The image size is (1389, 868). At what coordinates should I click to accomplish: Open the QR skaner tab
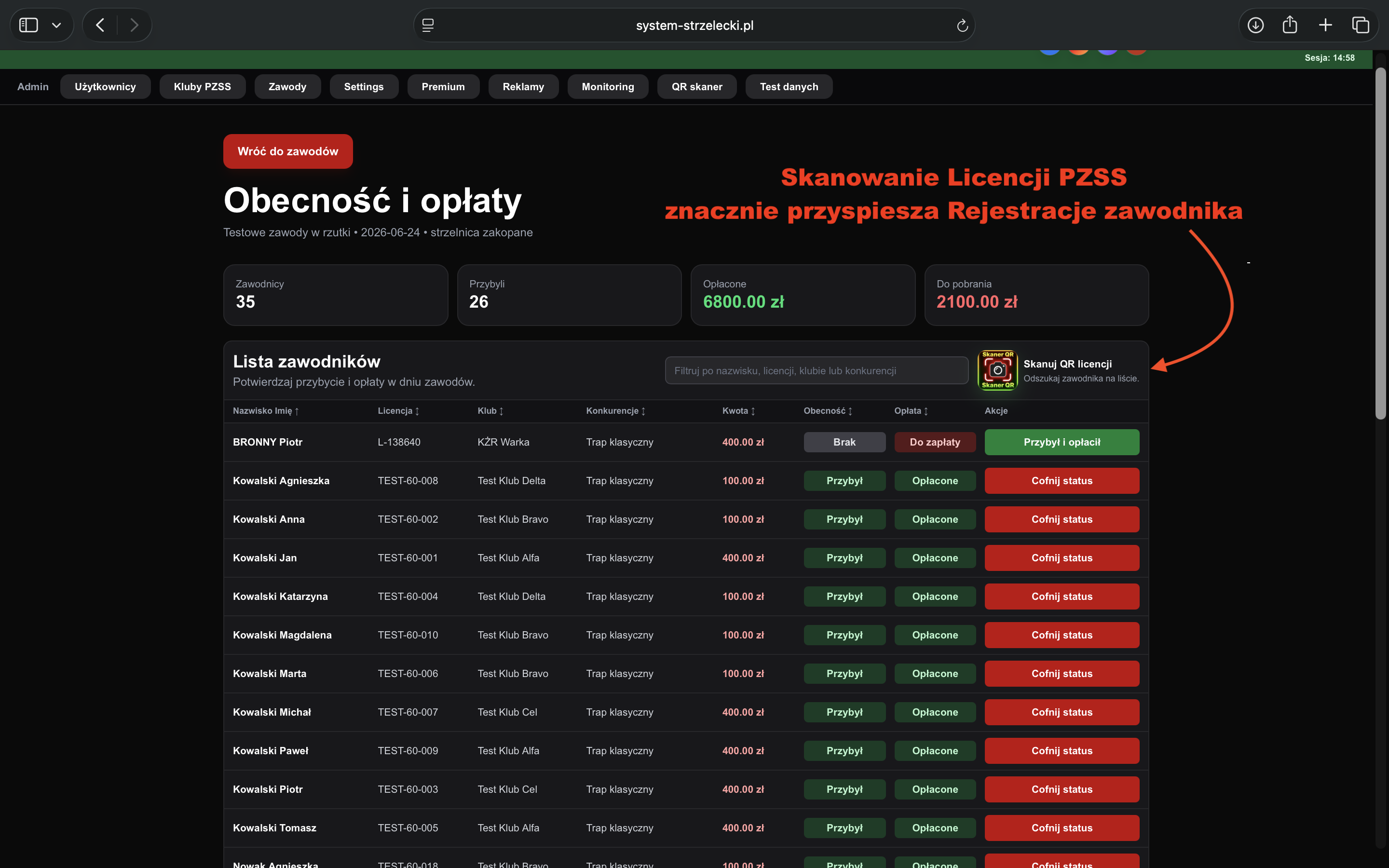pos(697,87)
